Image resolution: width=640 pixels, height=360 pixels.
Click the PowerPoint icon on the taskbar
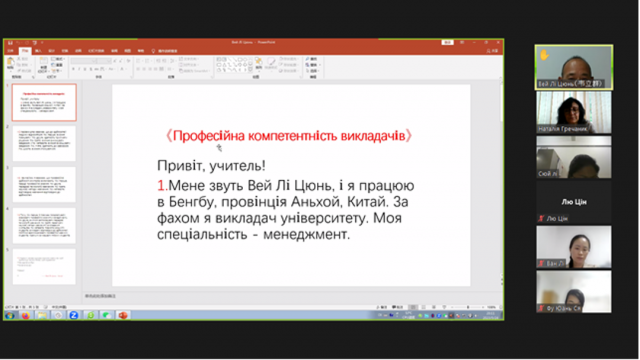[122, 315]
